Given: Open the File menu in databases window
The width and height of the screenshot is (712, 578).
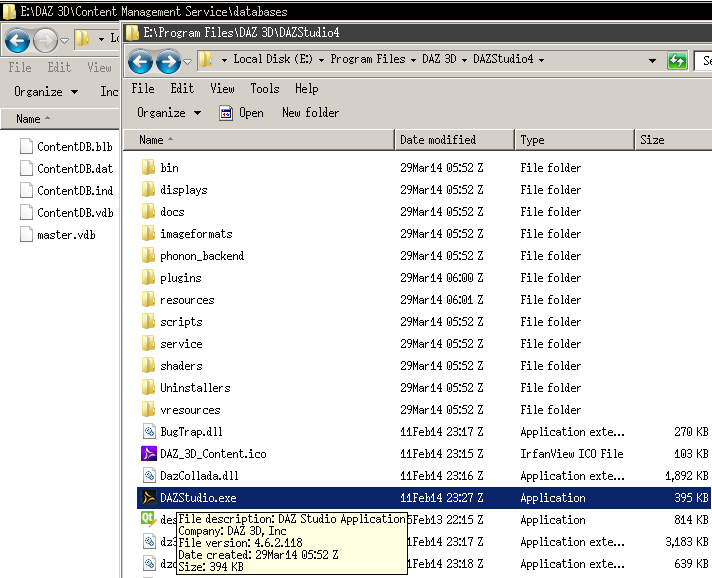Looking at the screenshot, I should [x=20, y=67].
